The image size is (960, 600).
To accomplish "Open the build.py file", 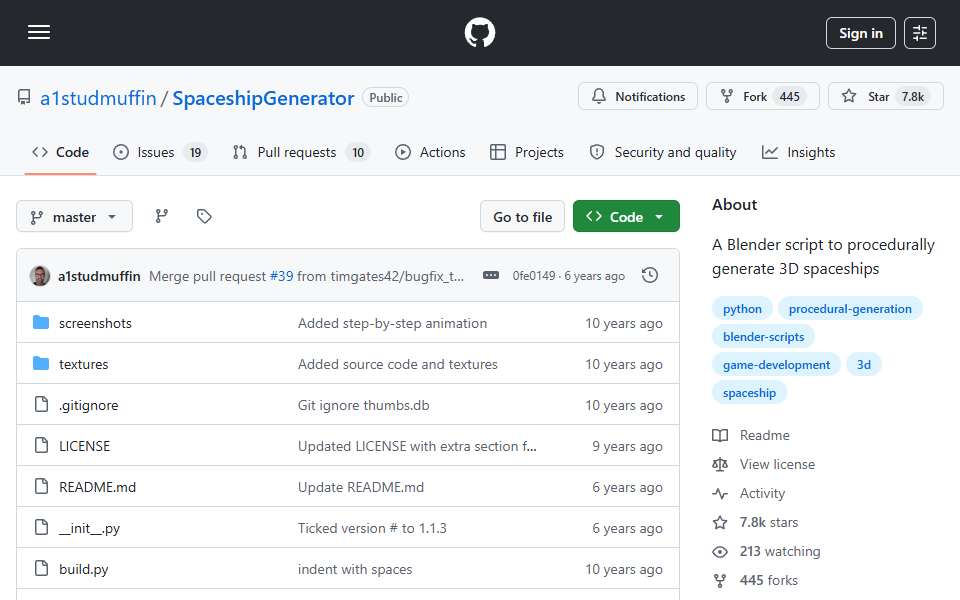I will click(x=83, y=569).
